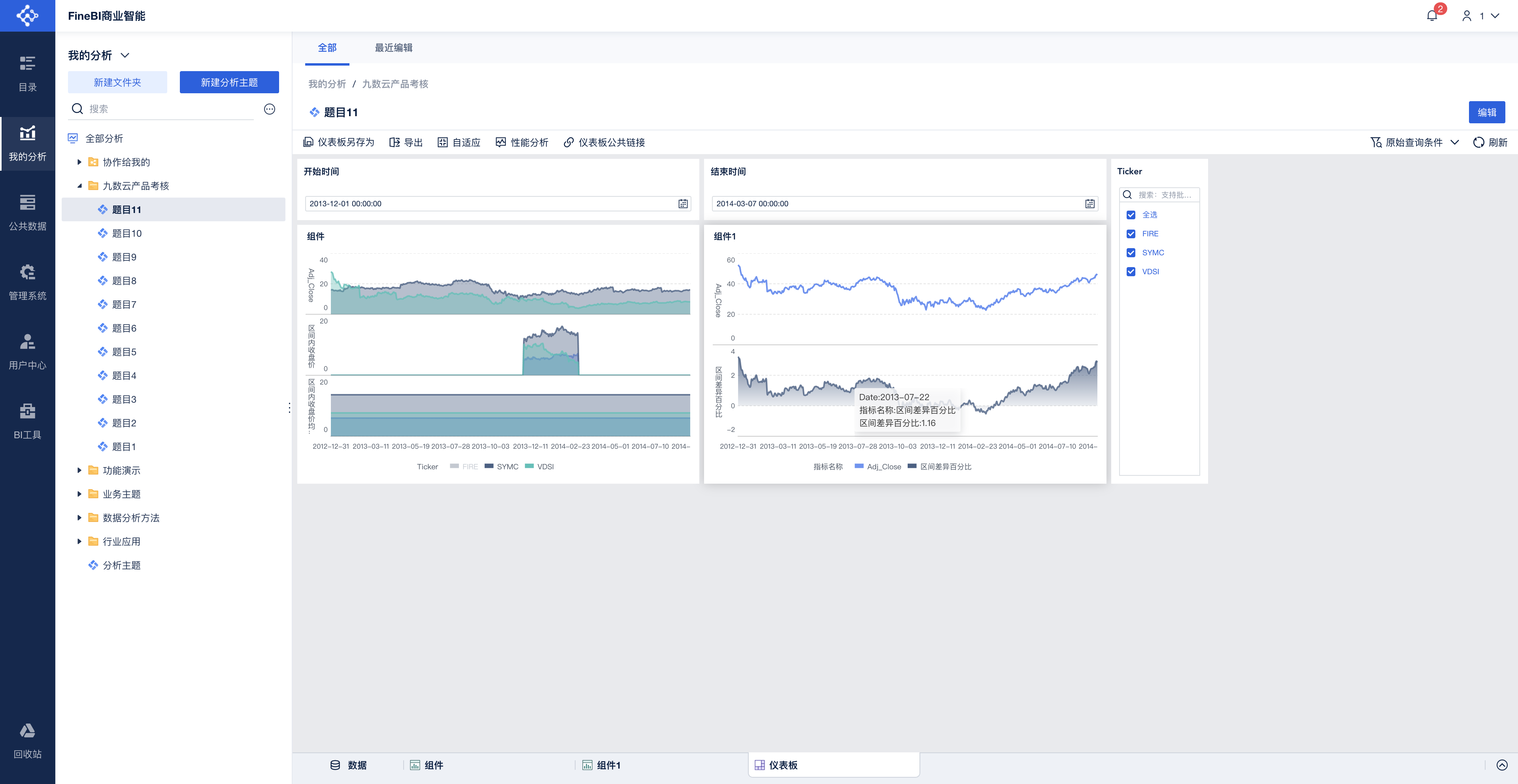Open the 我的分析 dropdown chevron
The height and width of the screenshot is (784, 1518).
[125, 55]
